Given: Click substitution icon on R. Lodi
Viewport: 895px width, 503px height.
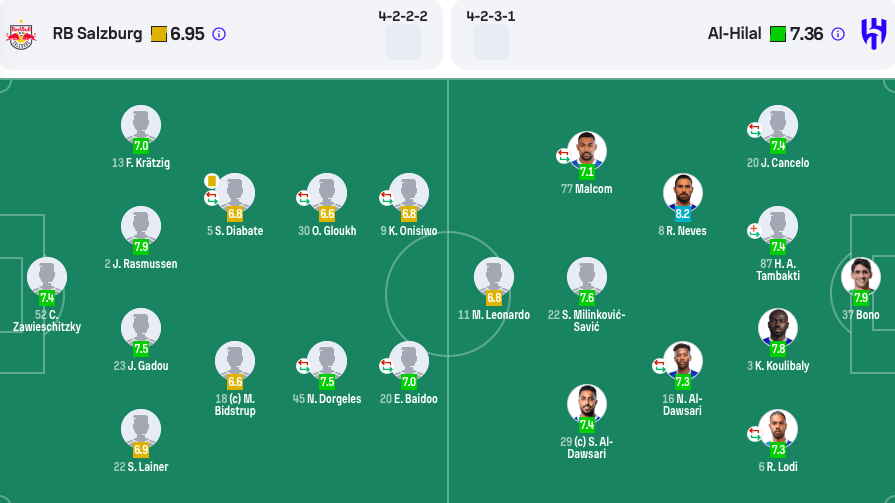Looking at the screenshot, I should click(x=754, y=433).
